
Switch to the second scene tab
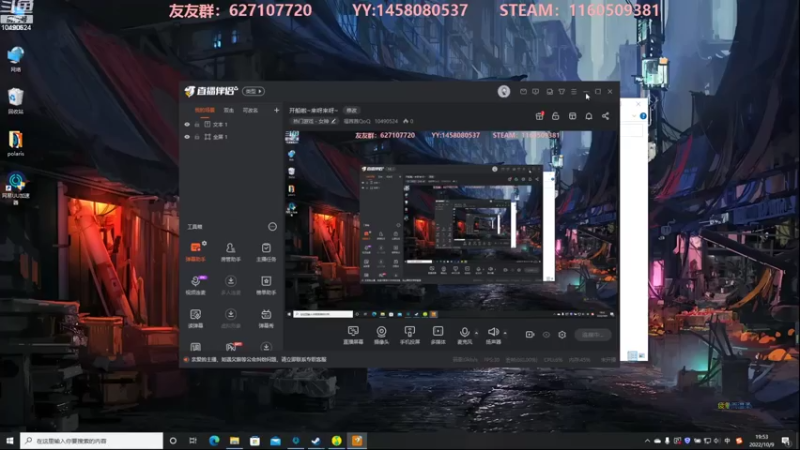(229, 110)
